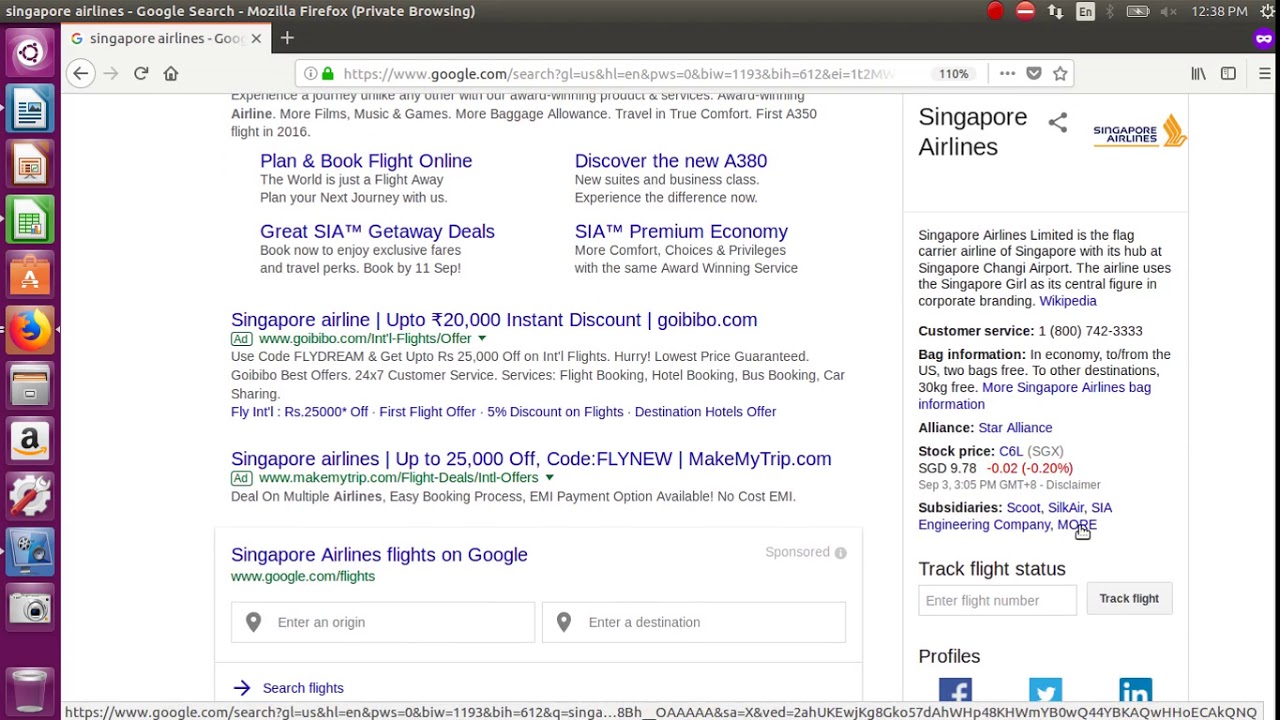Click the Firefox reload page icon
Screen dimensions: 1280x720
(141, 73)
